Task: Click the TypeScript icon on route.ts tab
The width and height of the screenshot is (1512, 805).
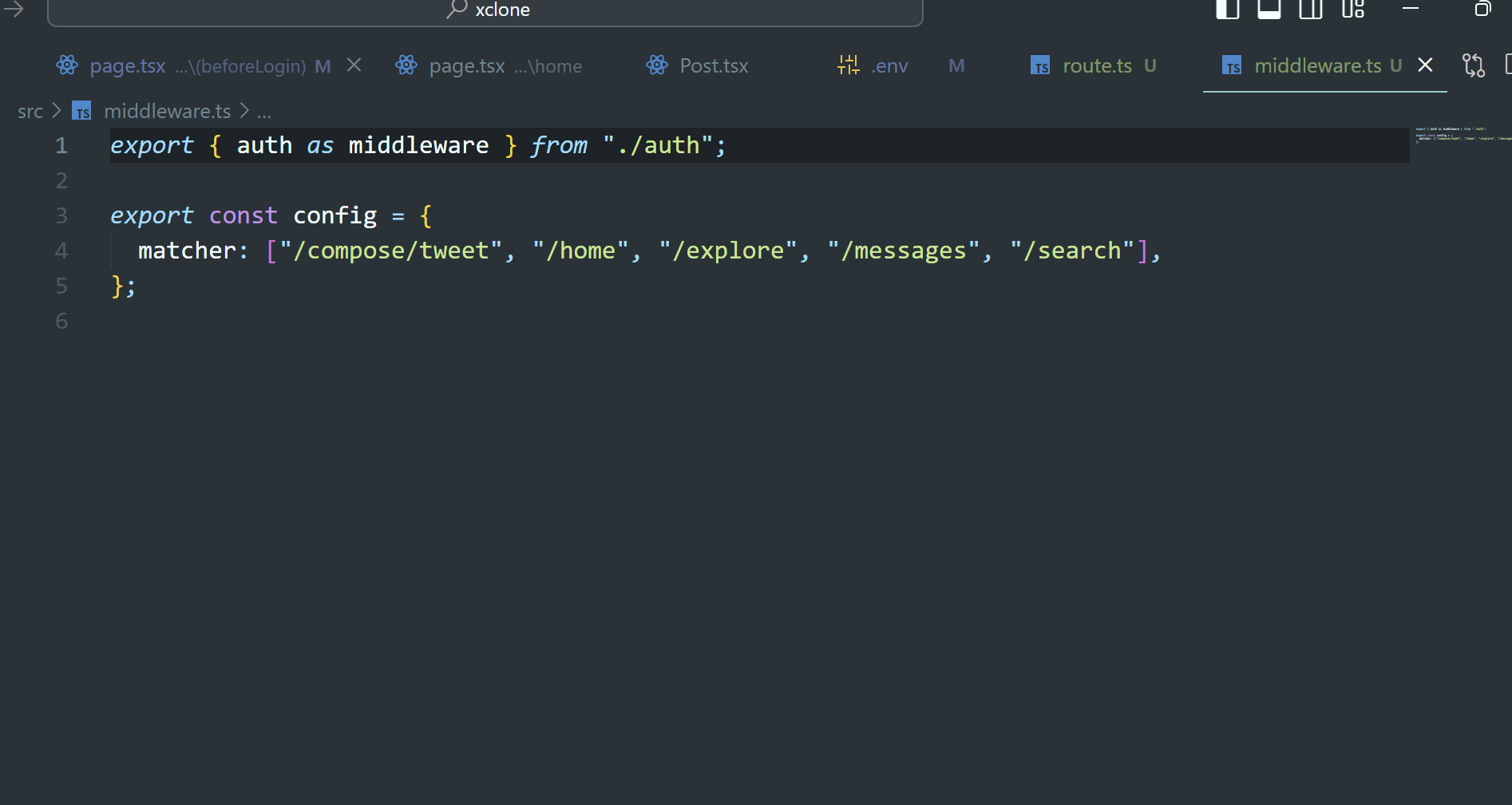Action: coord(1040,65)
